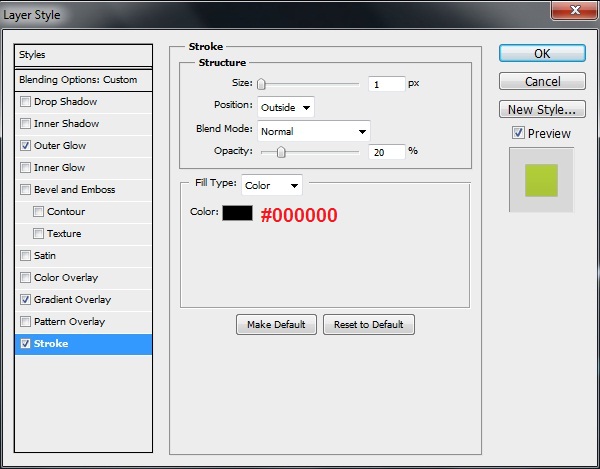Disable the Gradient Overlay checkbox
Screen dimensions: 600x469
25,300
